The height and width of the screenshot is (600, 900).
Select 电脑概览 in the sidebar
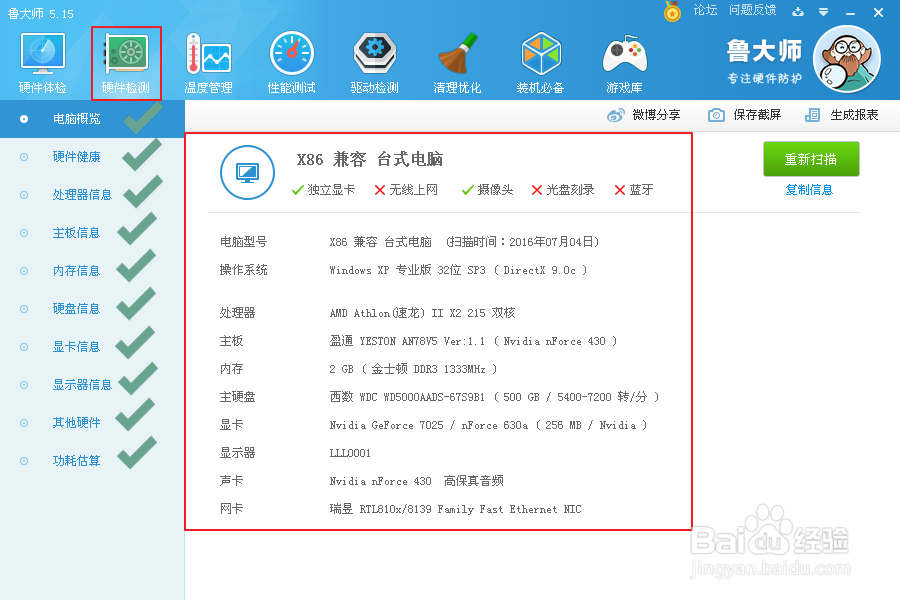click(92, 119)
